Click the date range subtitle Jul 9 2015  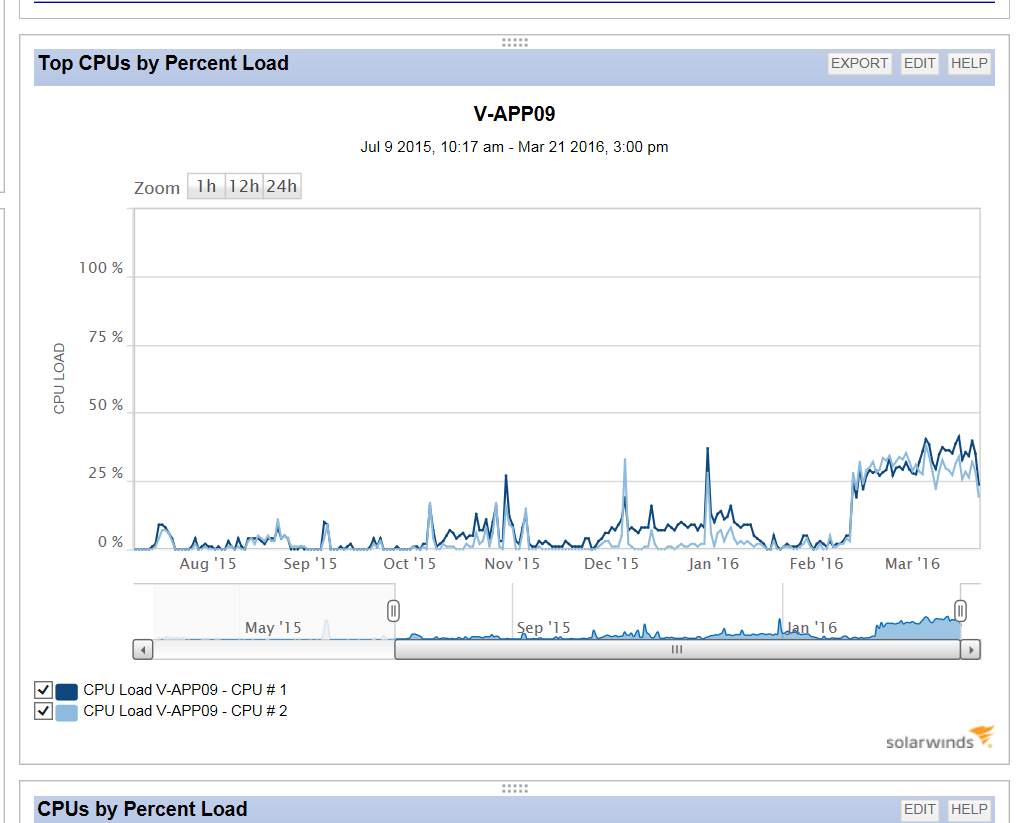point(514,147)
